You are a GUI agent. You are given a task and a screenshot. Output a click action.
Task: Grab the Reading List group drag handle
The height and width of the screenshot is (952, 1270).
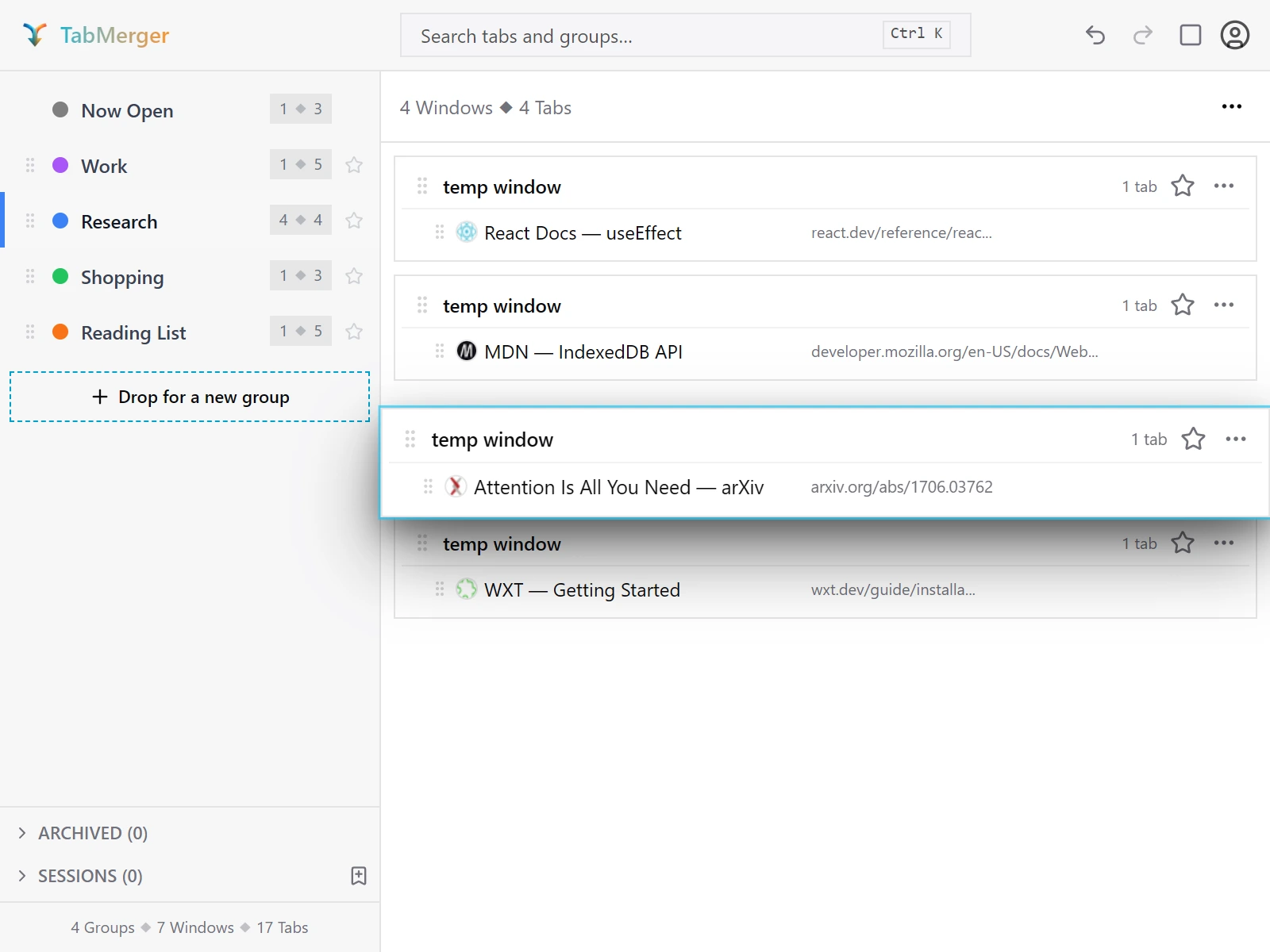click(x=30, y=332)
